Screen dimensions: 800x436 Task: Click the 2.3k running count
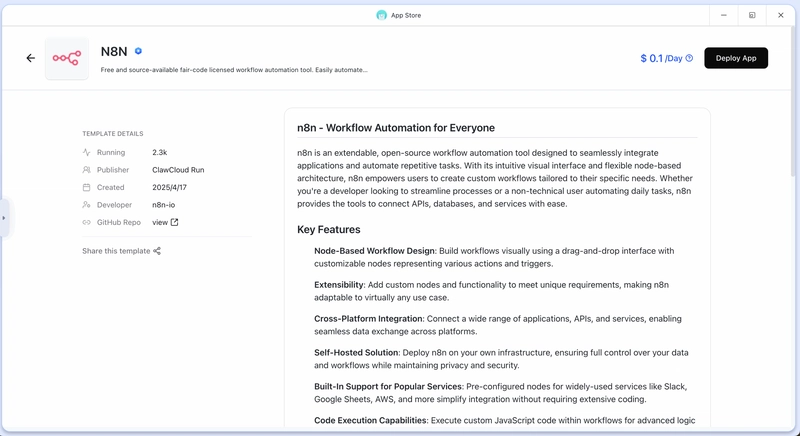pyautogui.click(x=160, y=152)
